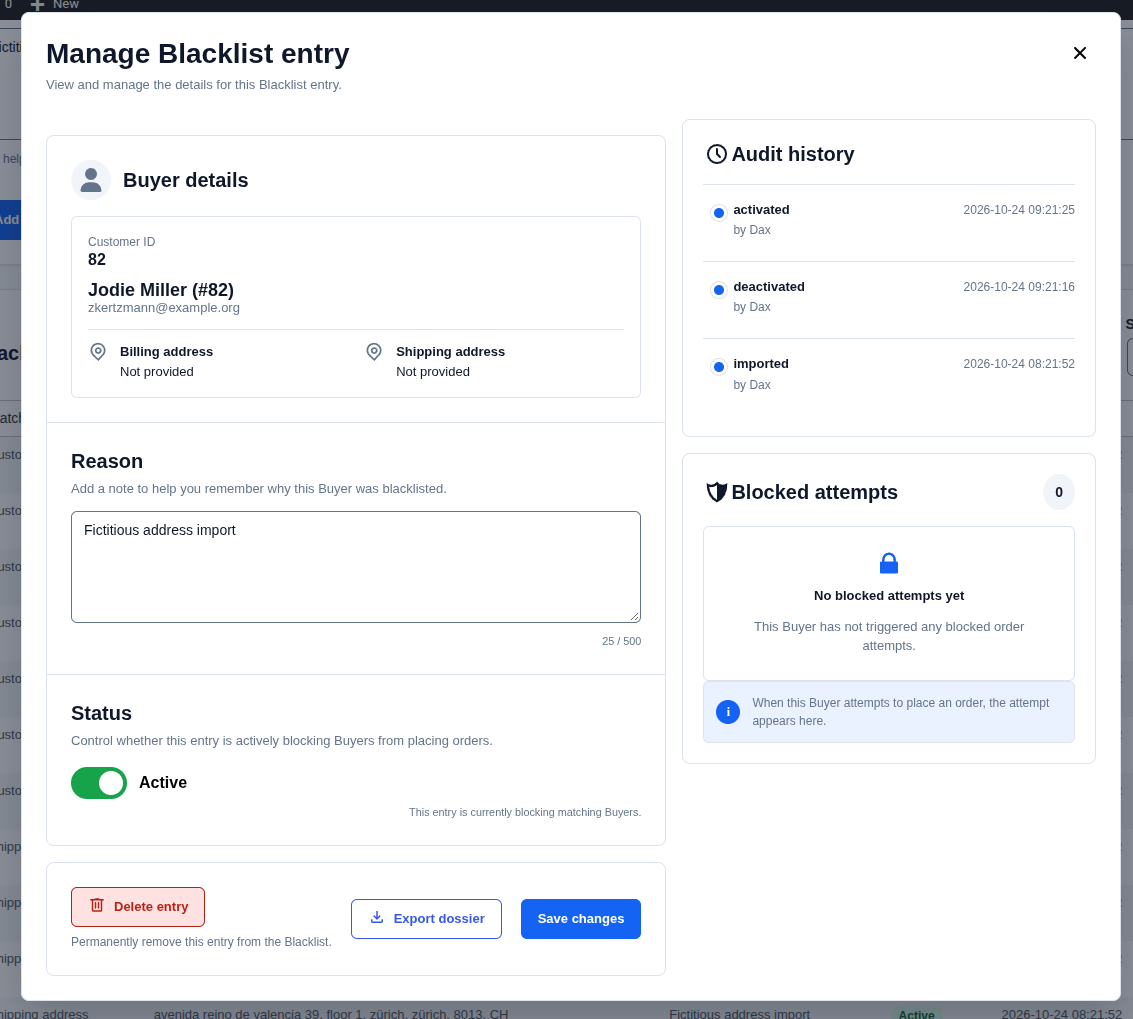
Task: Click the download icon on Export dossier
Action: click(377, 918)
